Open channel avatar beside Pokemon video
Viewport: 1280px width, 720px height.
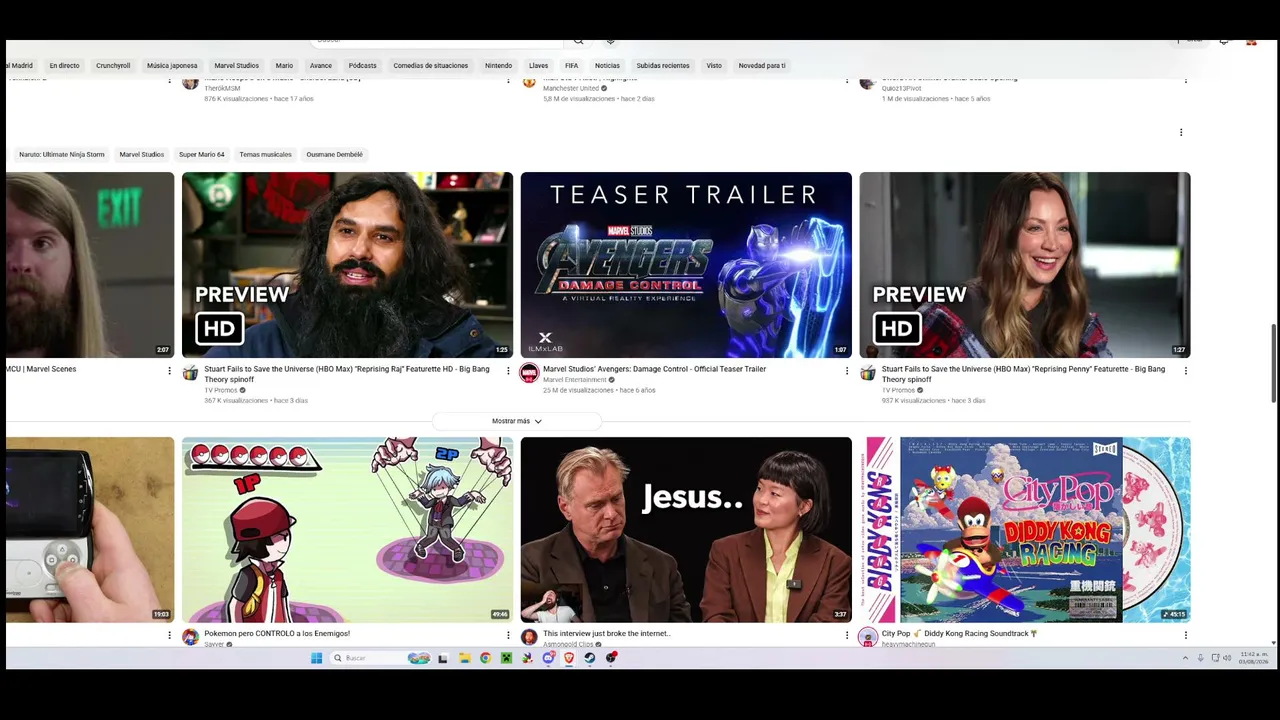[x=190, y=637]
